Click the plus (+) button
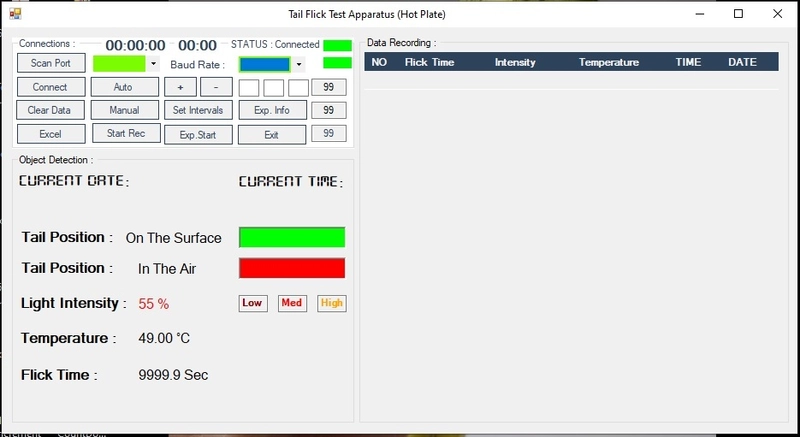Image resolution: width=800 pixels, height=437 pixels. click(180, 87)
